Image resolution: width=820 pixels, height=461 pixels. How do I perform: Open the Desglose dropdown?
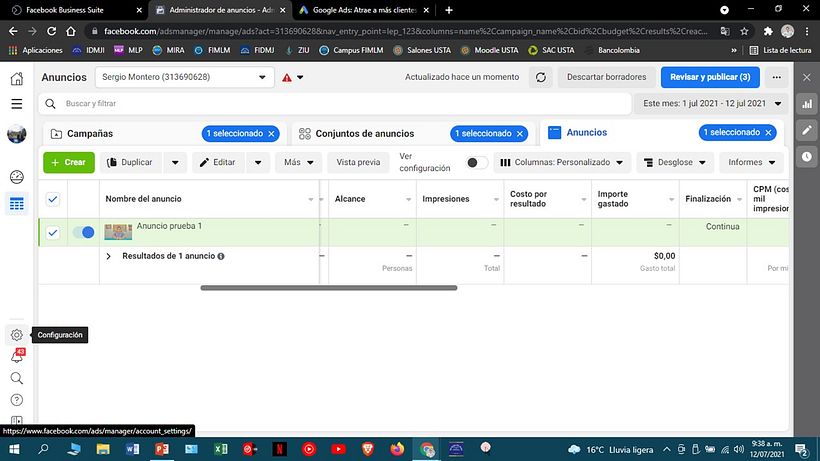(x=675, y=163)
